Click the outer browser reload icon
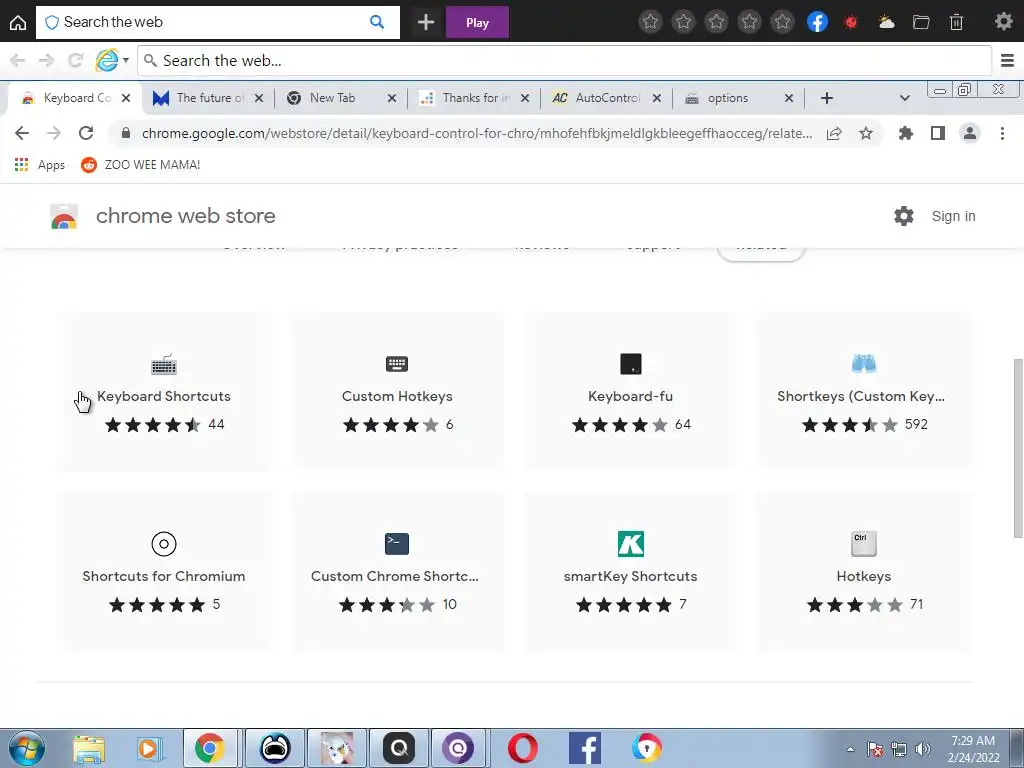1024x768 pixels. tap(75, 61)
